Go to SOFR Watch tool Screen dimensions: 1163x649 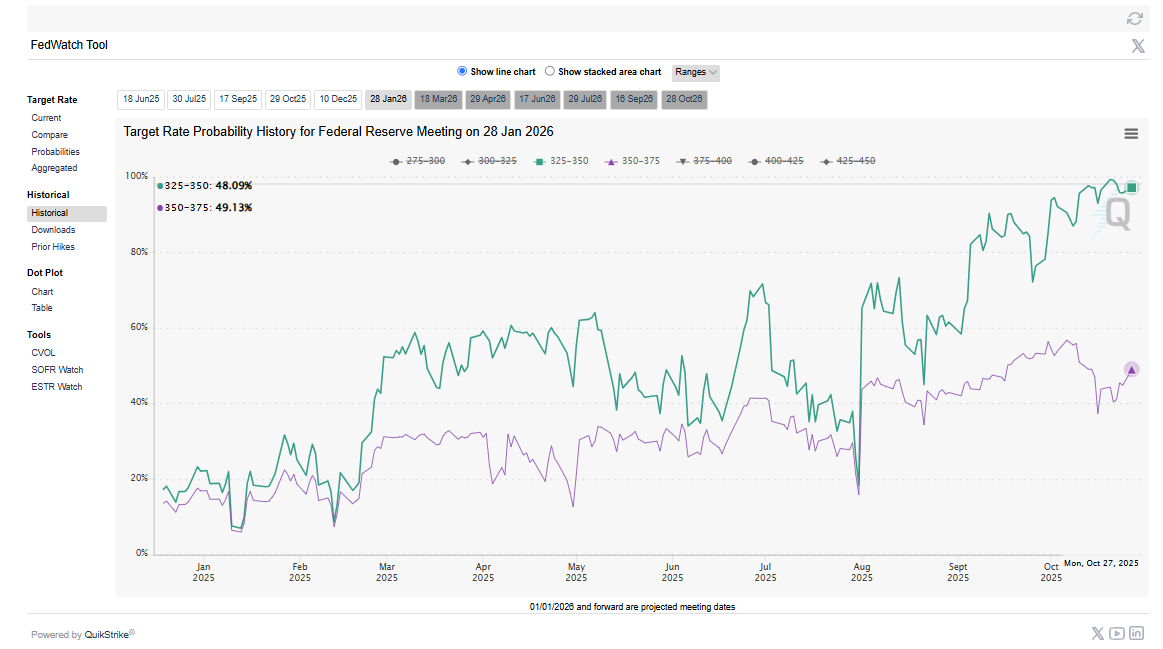(x=57, y=370)
